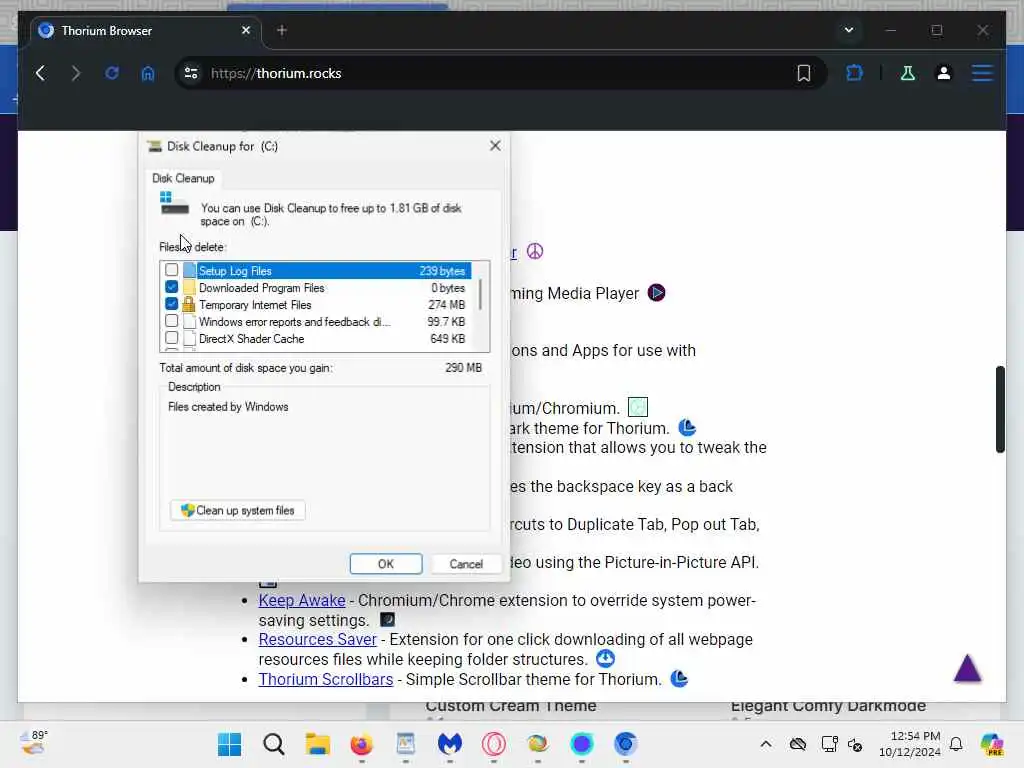Reload the thorium.rocks page
The height and width of the screenshot is (768, 1024).
(x=112, y=73)
